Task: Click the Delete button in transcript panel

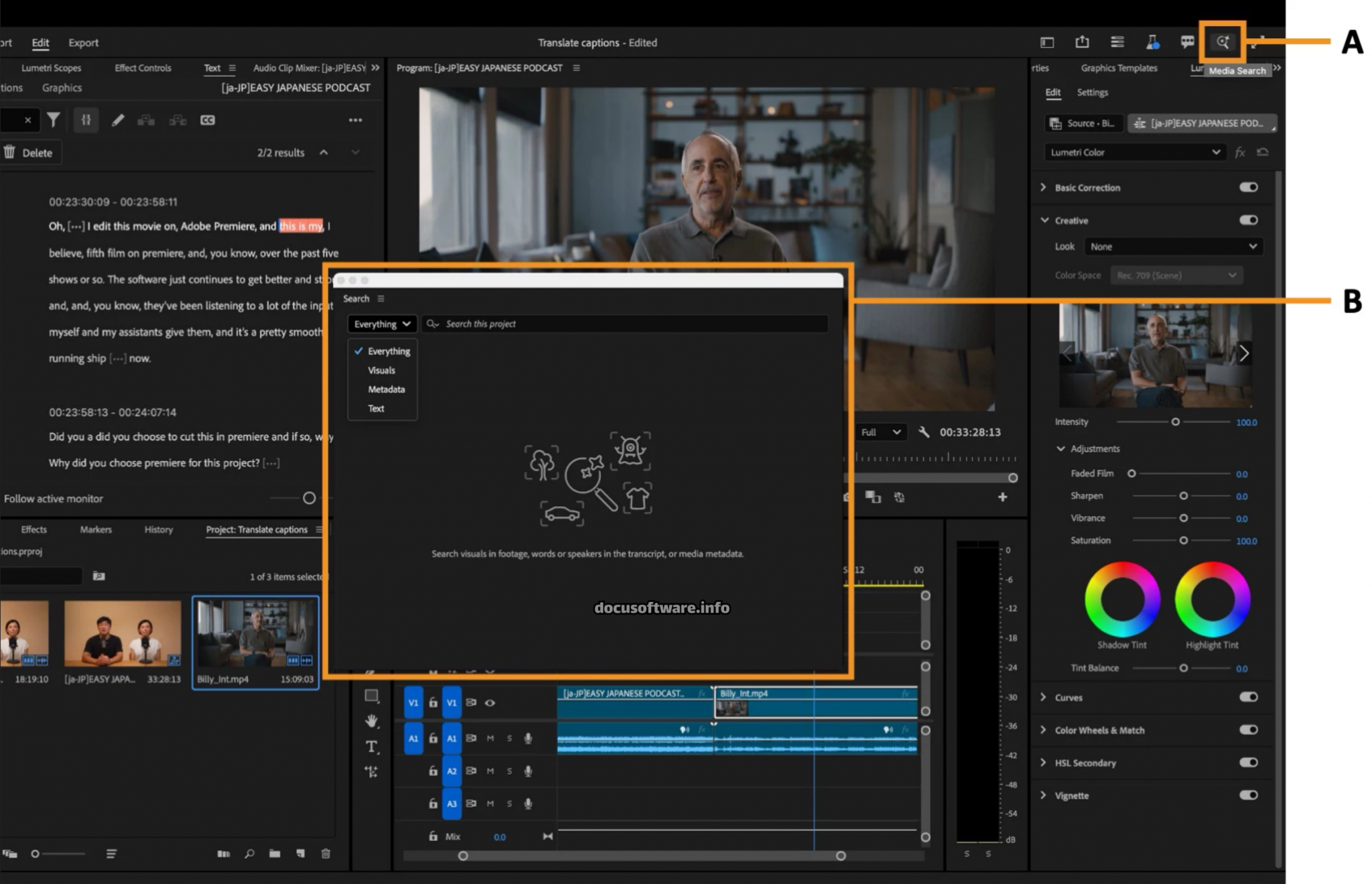Action: click(x=31, y=152)
